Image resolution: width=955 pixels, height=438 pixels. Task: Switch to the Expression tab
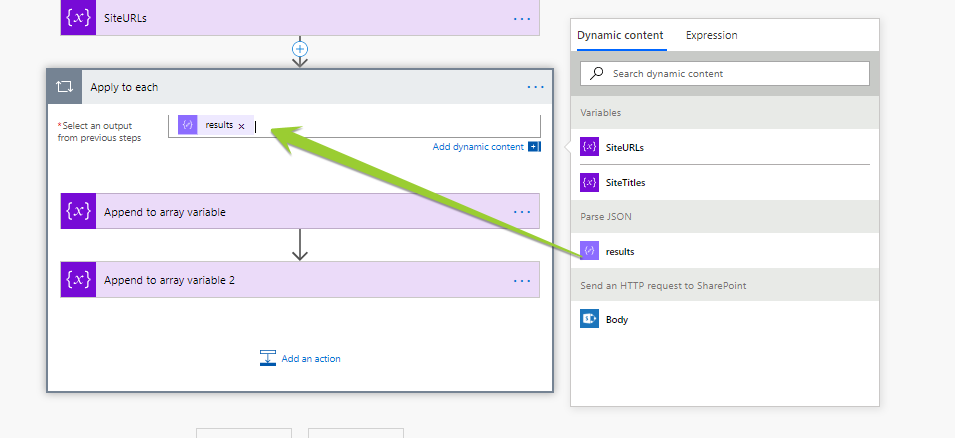(x=711, y=35)
